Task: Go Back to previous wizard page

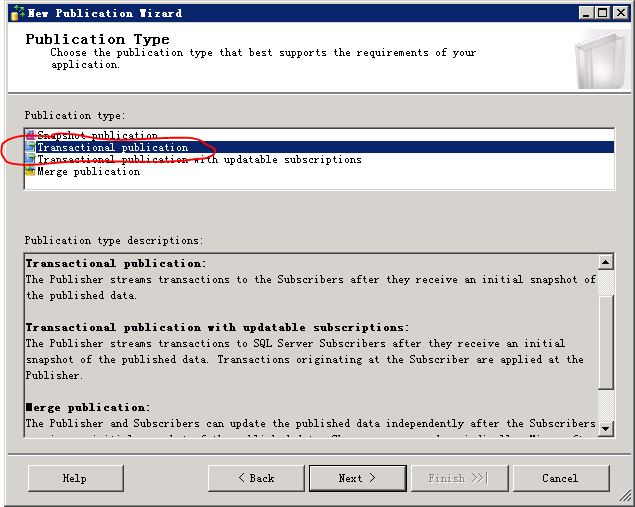Action: click(256, 478)
